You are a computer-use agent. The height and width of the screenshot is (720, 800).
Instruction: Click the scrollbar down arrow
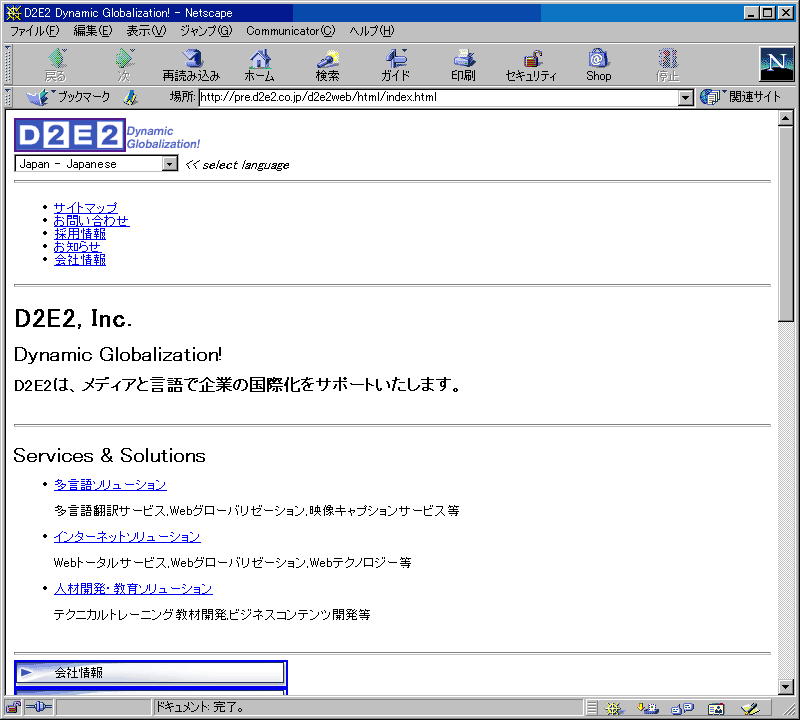pyautogui.click(x=786, y=687)
